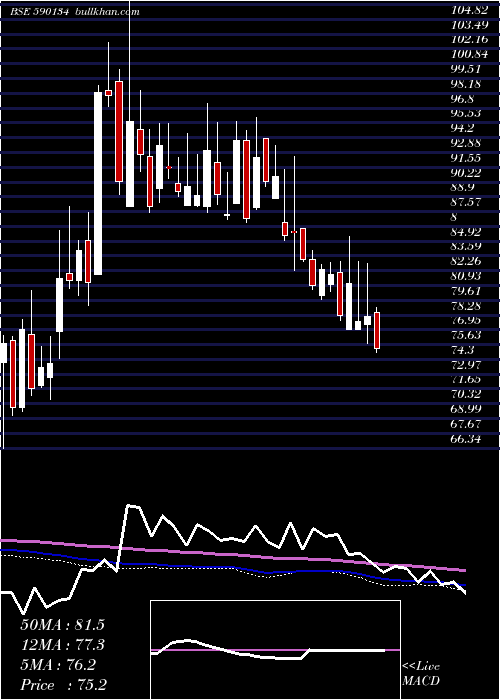The height and width of the screenshot is (700, 500).
Task: Click the 98.18 price label
Action: pos(466,83)
